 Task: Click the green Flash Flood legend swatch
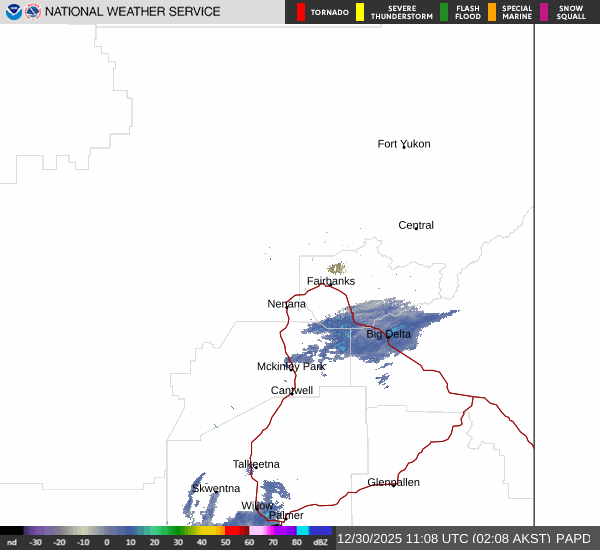[x=444, y=12]
